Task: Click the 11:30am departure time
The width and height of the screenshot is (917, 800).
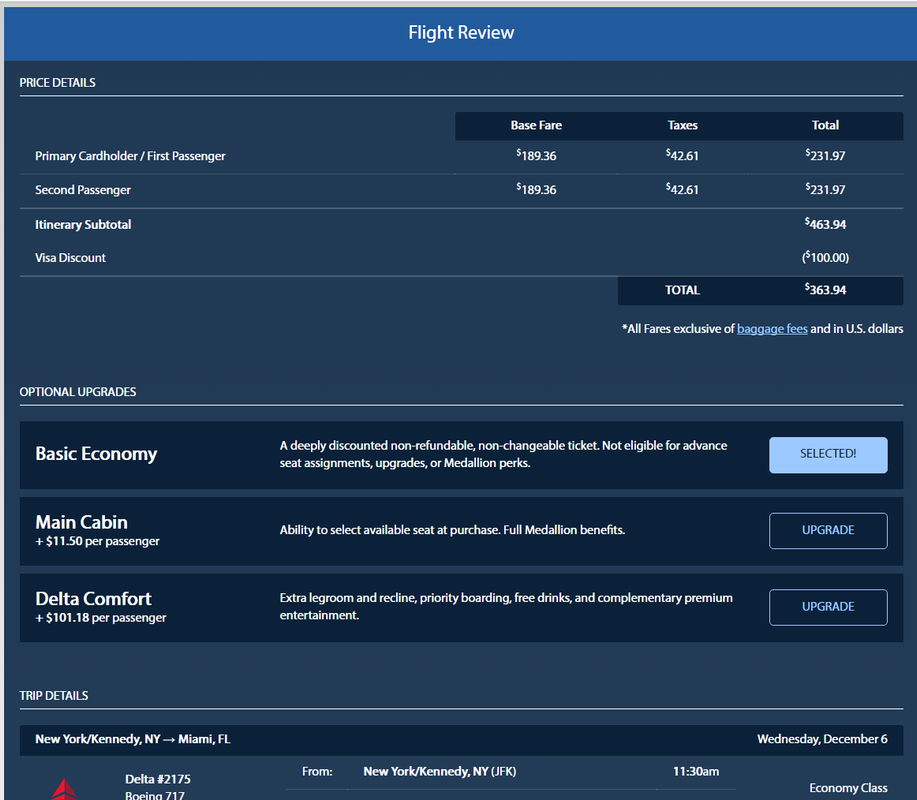Action: pyautogui.click(x=696, y=771)
